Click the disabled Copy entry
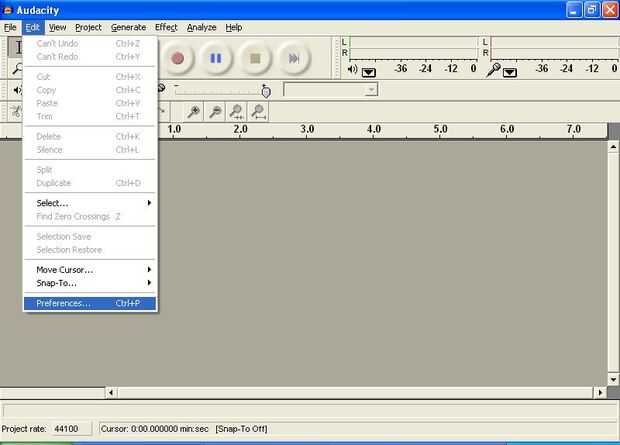 90,90
